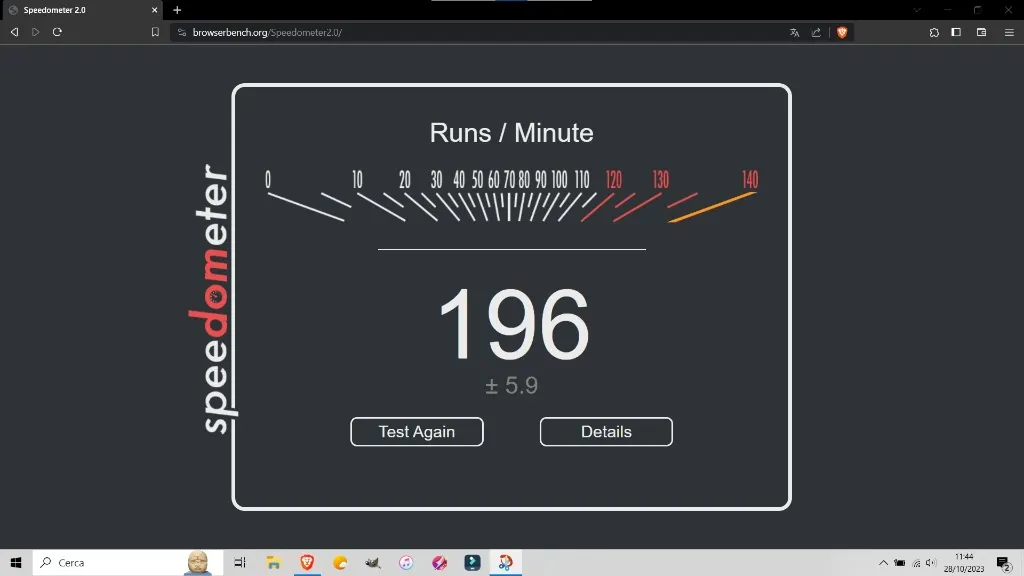Open Task View in taskbar
1024x576 pixels.
tap(240, 562)
